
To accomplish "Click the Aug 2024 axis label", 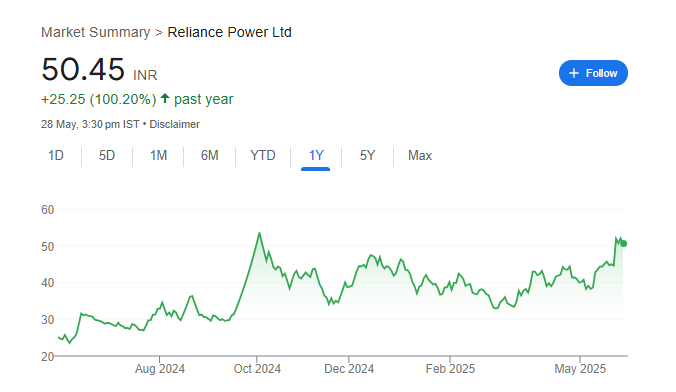I will 160,369.
